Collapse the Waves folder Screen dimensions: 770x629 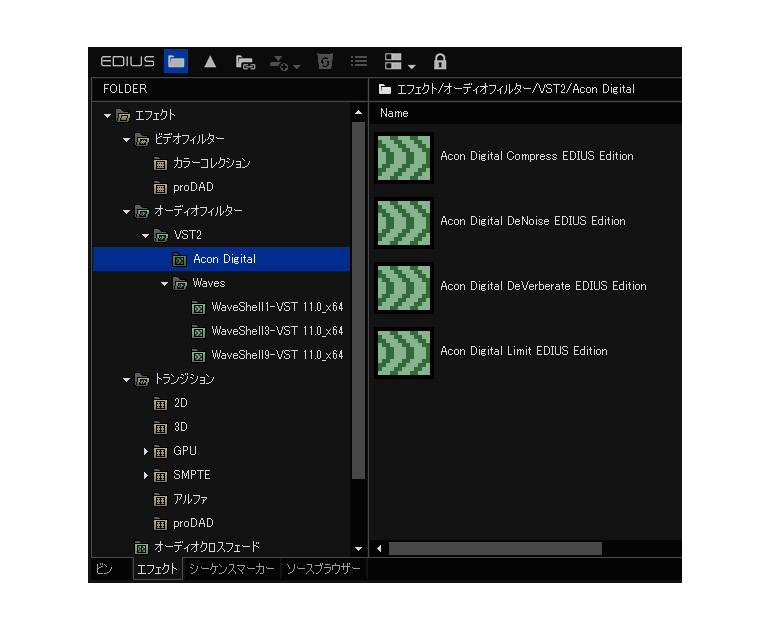165,284
